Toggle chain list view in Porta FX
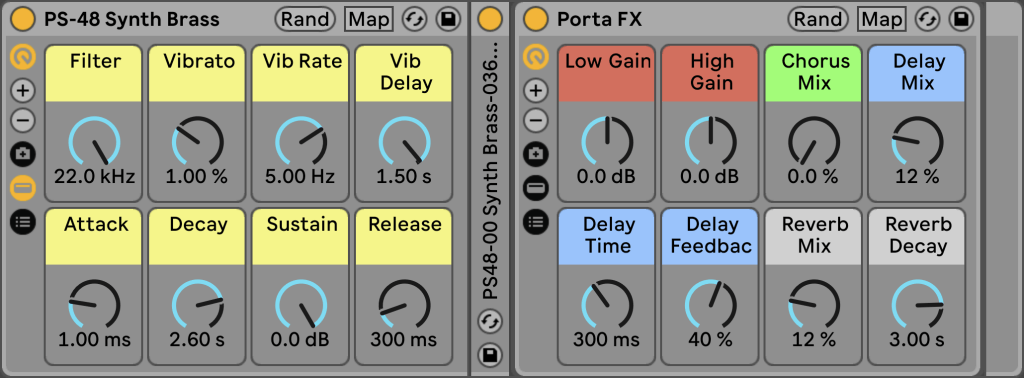Screen dimensions: 1024x378 tap(537, 222)
